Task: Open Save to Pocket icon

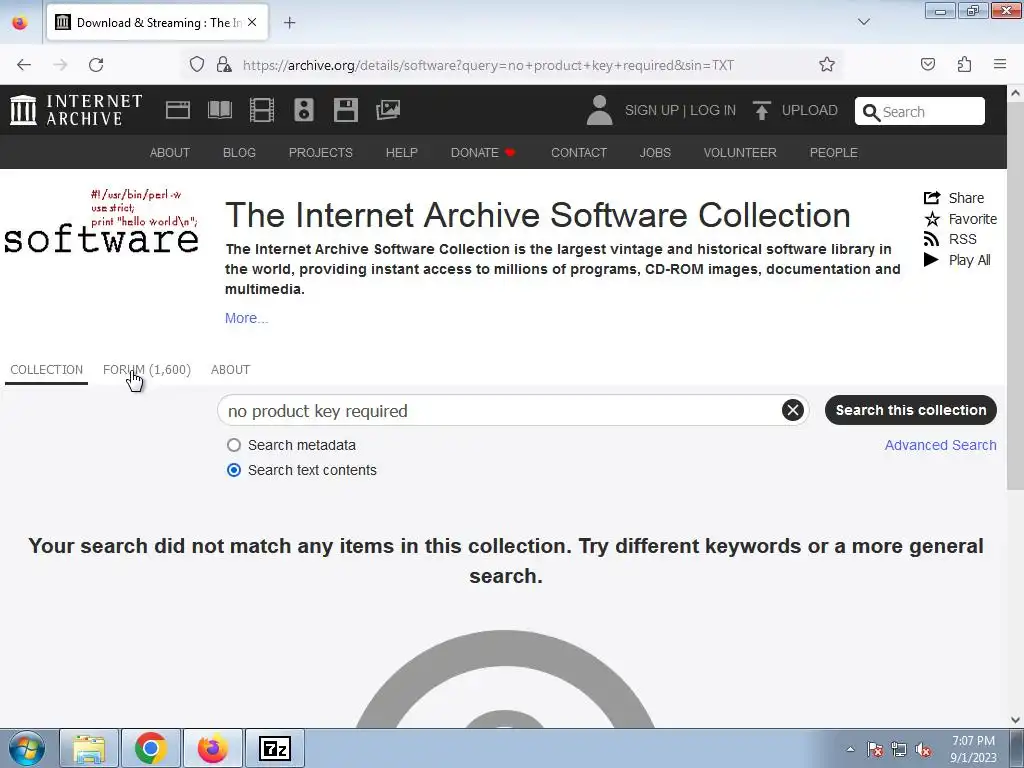Action: pyautogui.click(x=928, y=64)
